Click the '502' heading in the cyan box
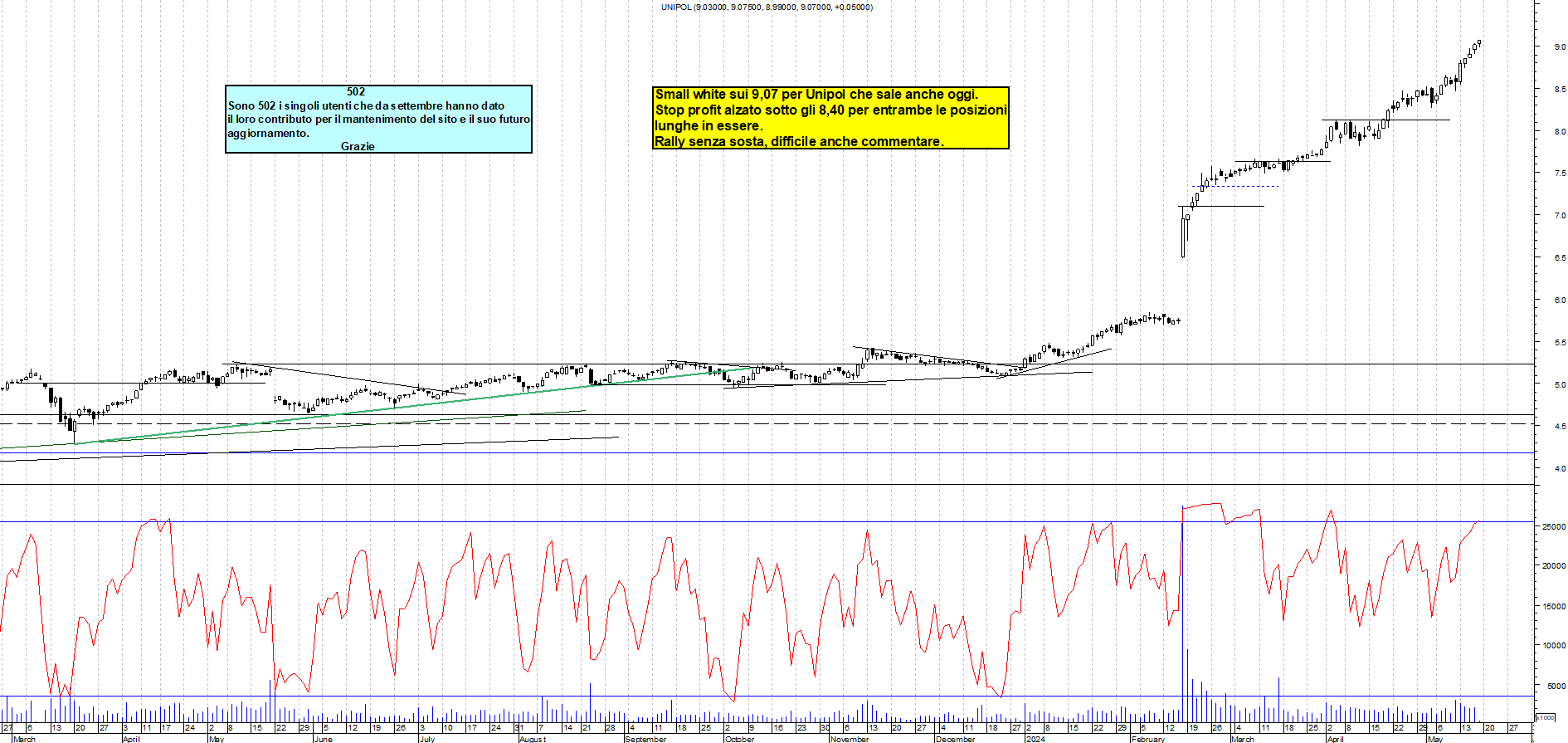 click(356, 92)
